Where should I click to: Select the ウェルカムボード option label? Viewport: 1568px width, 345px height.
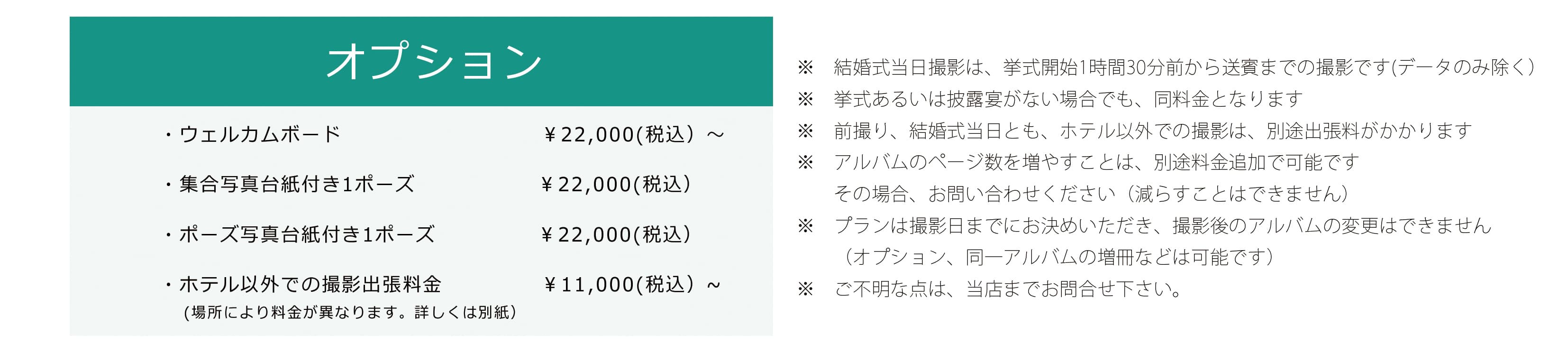(260, 134)
